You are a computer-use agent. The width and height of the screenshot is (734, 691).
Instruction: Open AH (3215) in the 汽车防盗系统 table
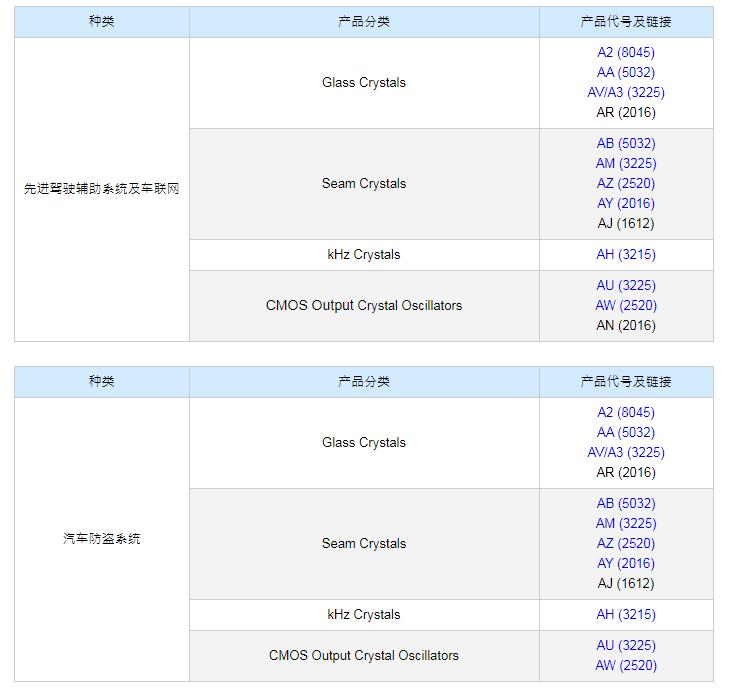pos(626,614)
